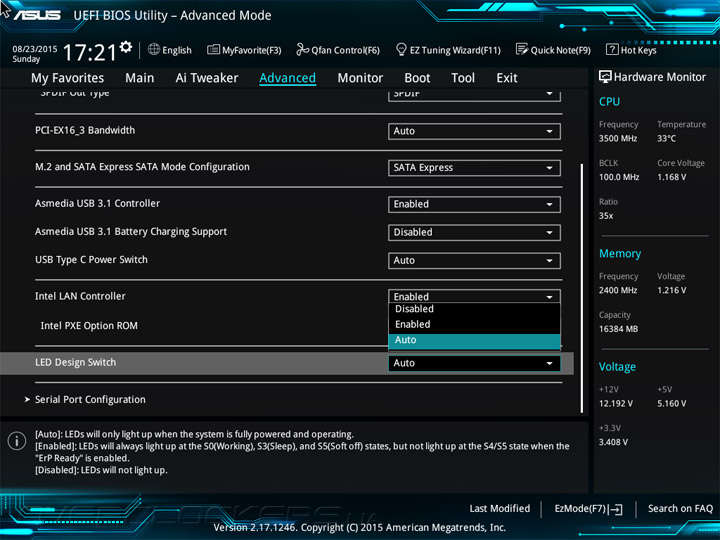Switch to EzMode(F7)

click(580, 509)
